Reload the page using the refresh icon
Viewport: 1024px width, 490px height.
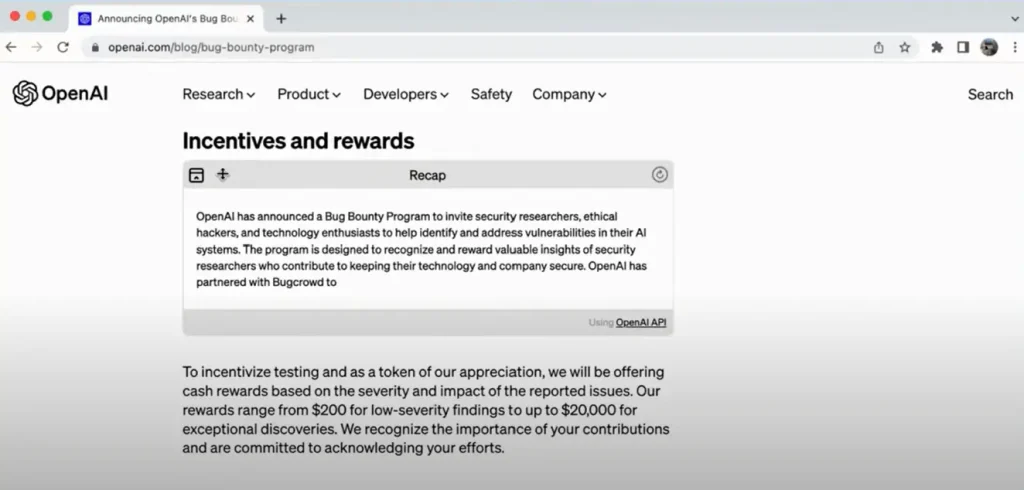coord(63,47)
